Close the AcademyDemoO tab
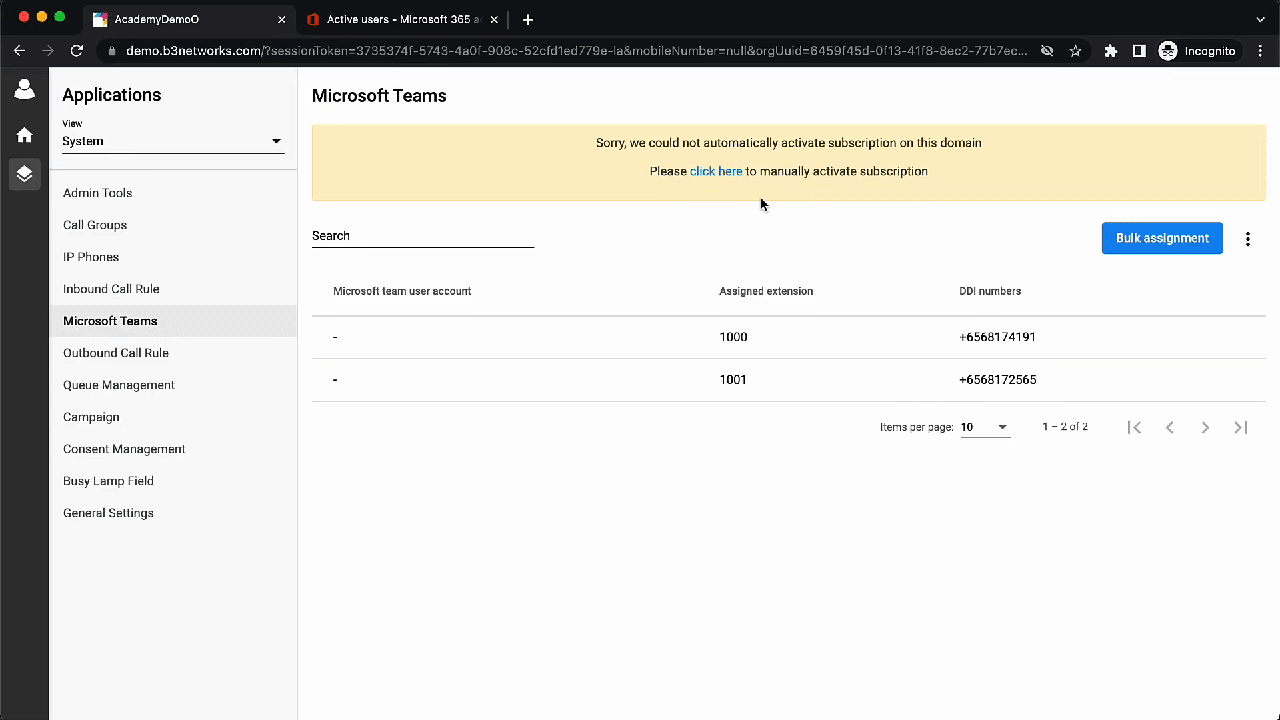 [x=282, y=19]
